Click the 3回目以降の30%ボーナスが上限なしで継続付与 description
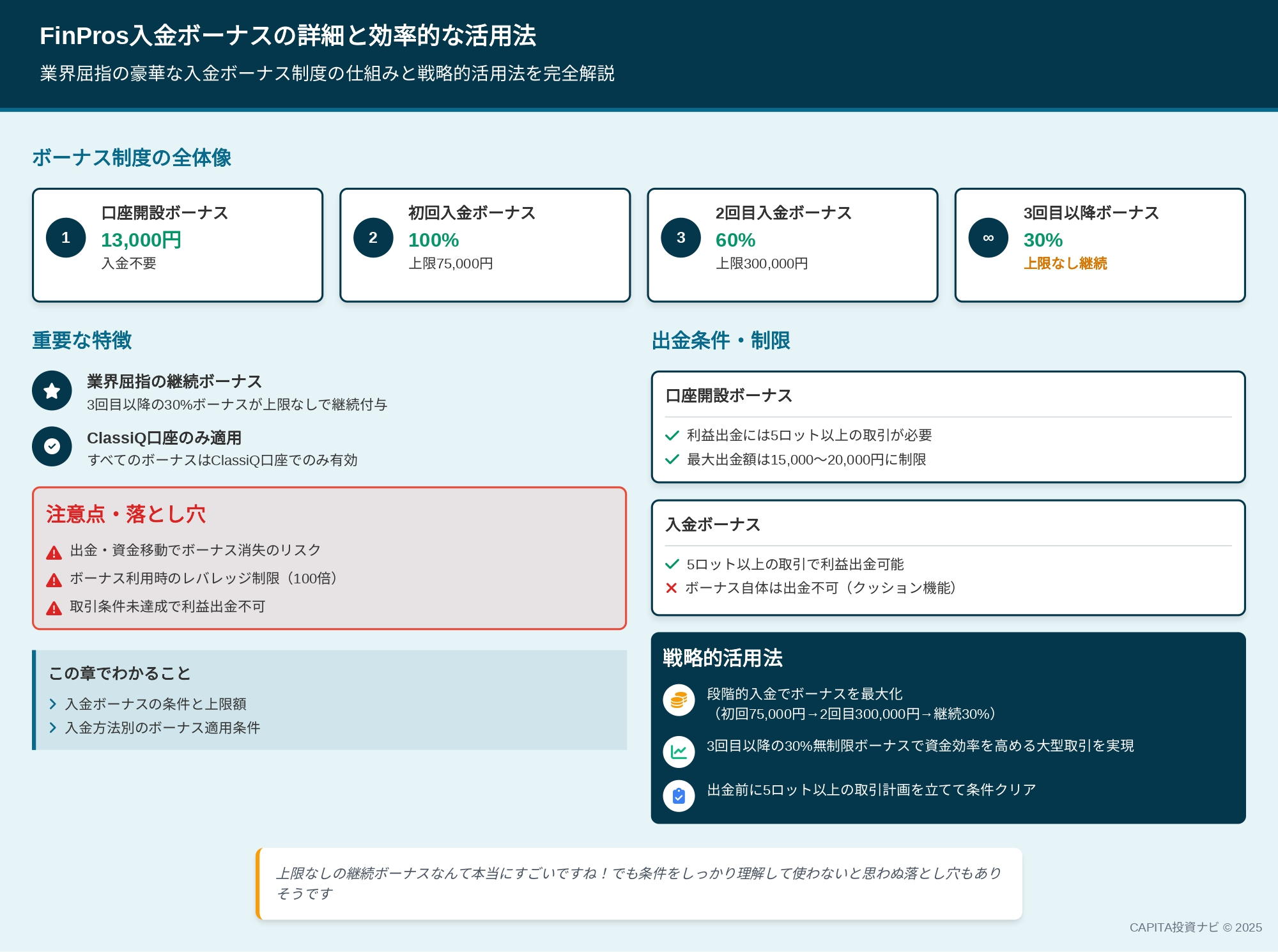Image resolution: width=1278 pixels, height=952 pixels. pos(237,404)
